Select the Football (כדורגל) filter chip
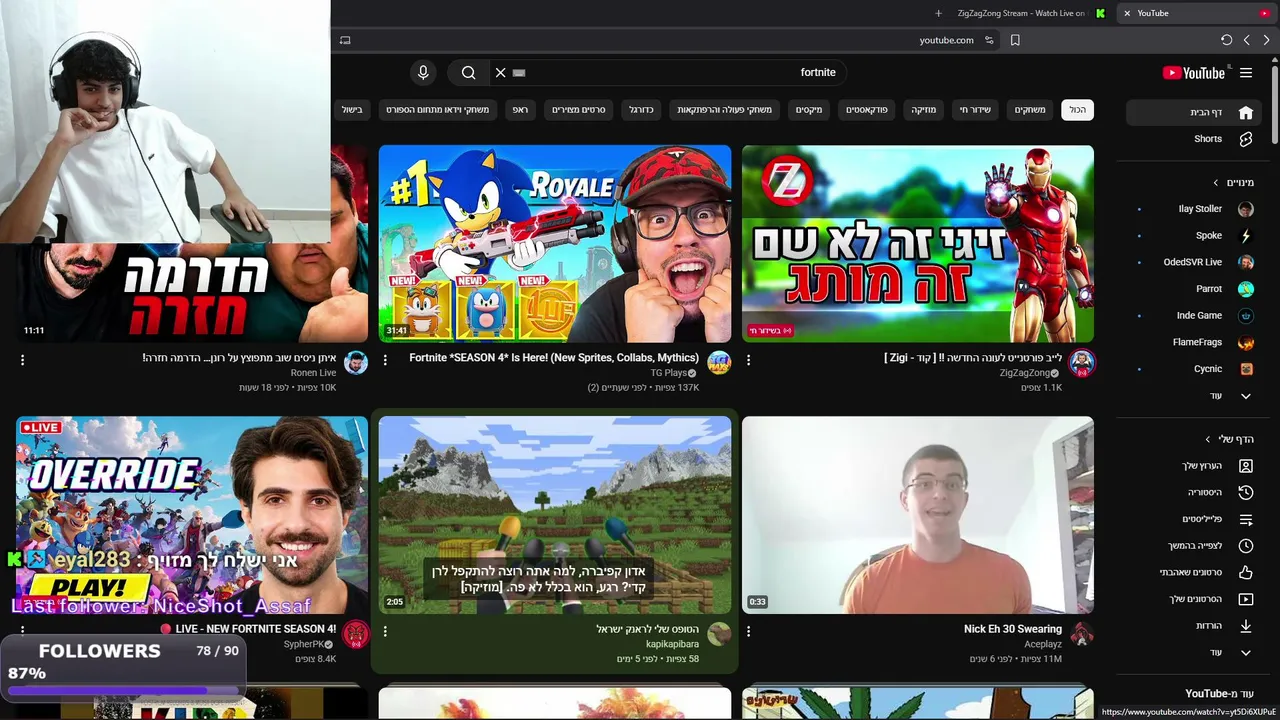The width and height of the screenshot is (1280, 720). (x=641, y=110)
